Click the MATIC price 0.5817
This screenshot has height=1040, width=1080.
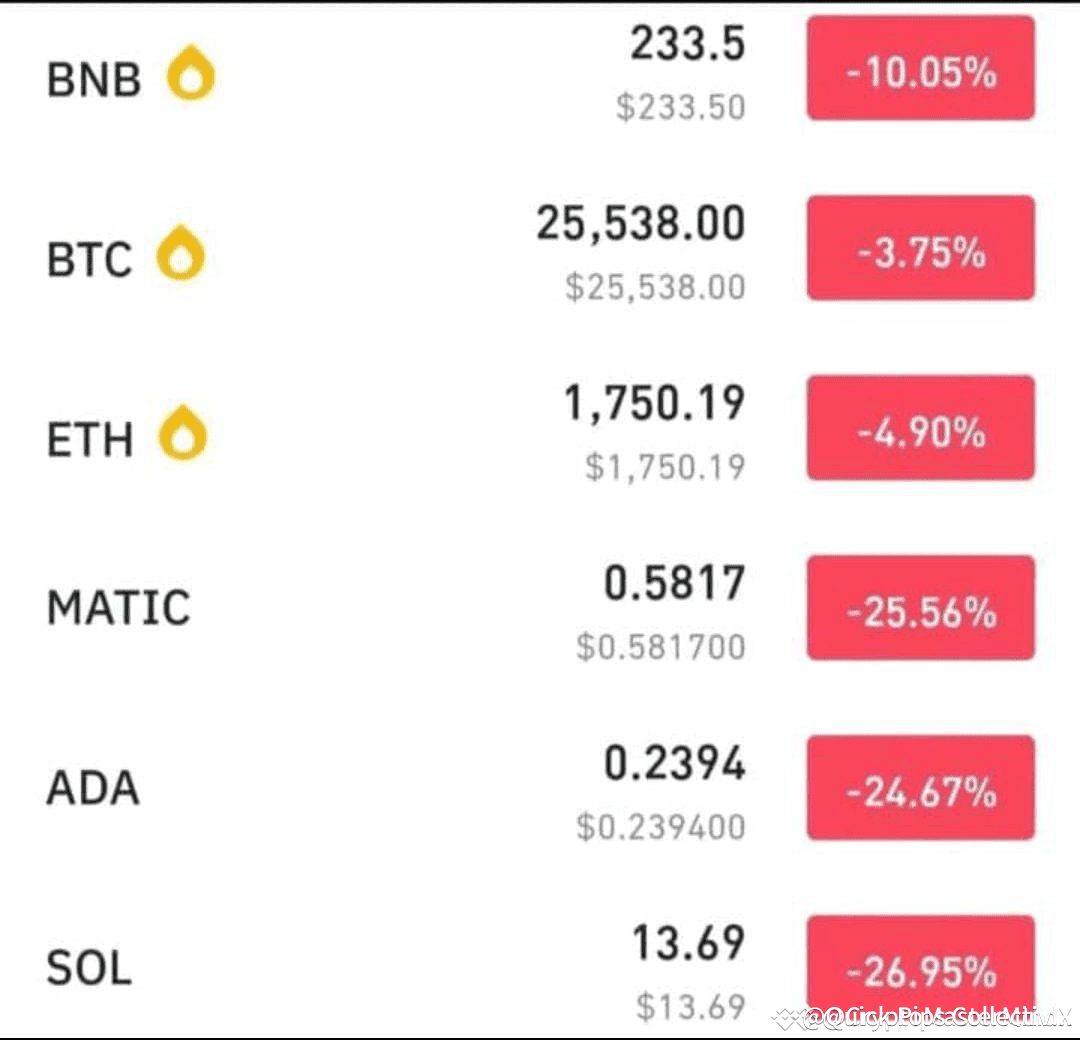[674, 583]
